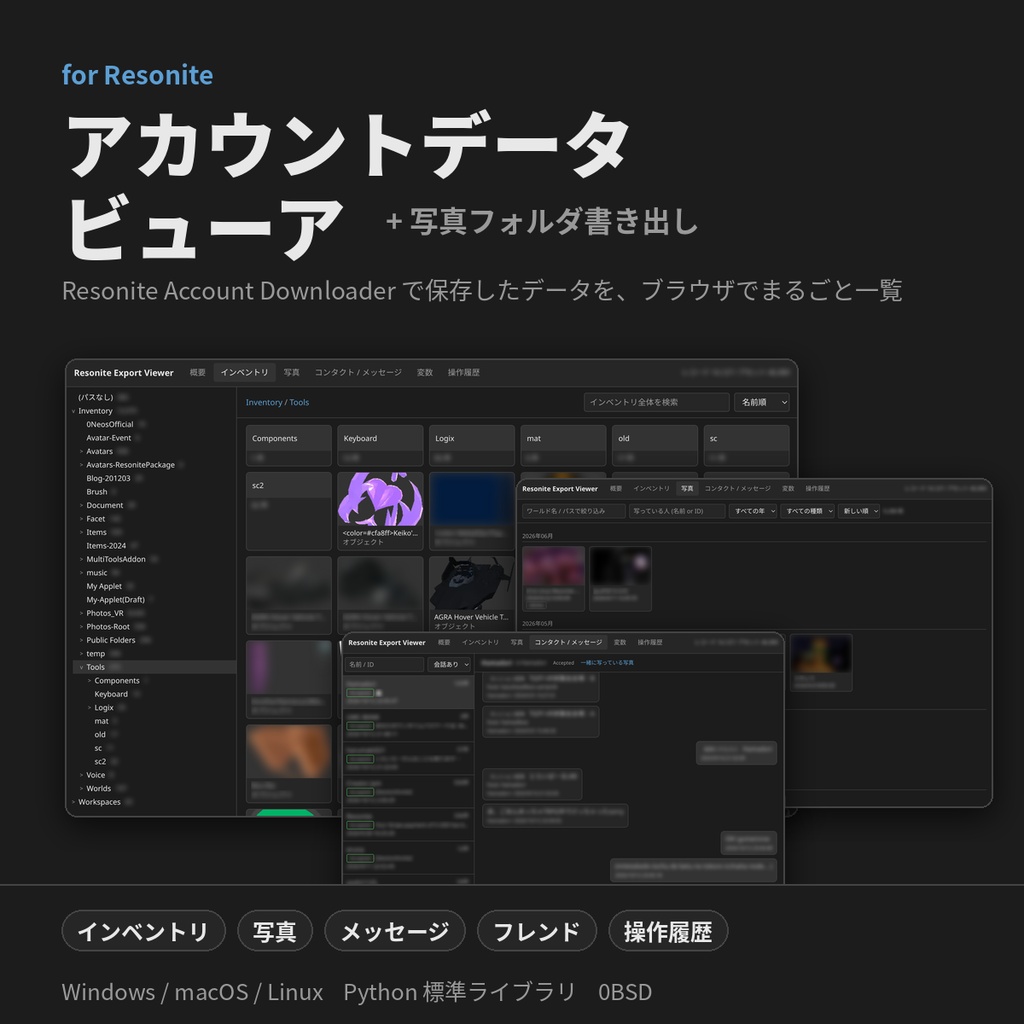Click the メッセージ pill label at the bottom
This screenshot has width=1024, height=1024.
[x=395, y=931]
